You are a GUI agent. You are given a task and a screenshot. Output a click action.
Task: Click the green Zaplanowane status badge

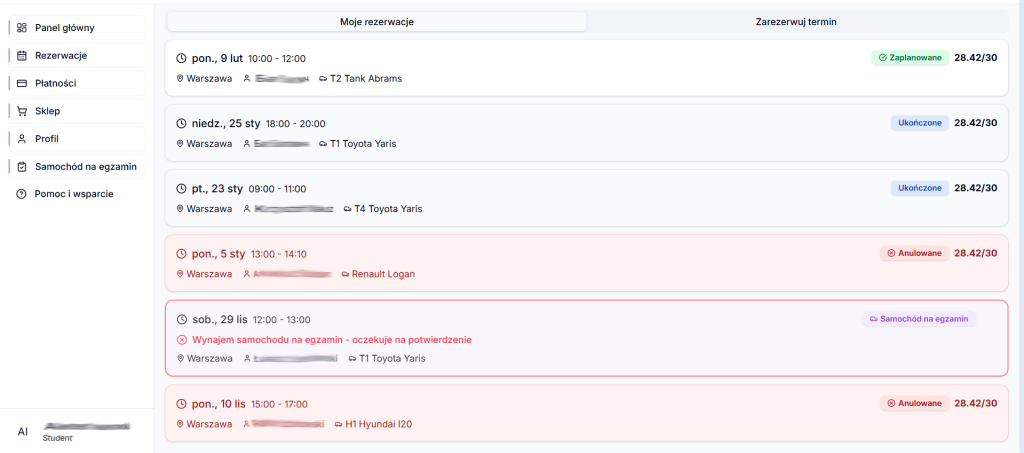coord(909,58)
